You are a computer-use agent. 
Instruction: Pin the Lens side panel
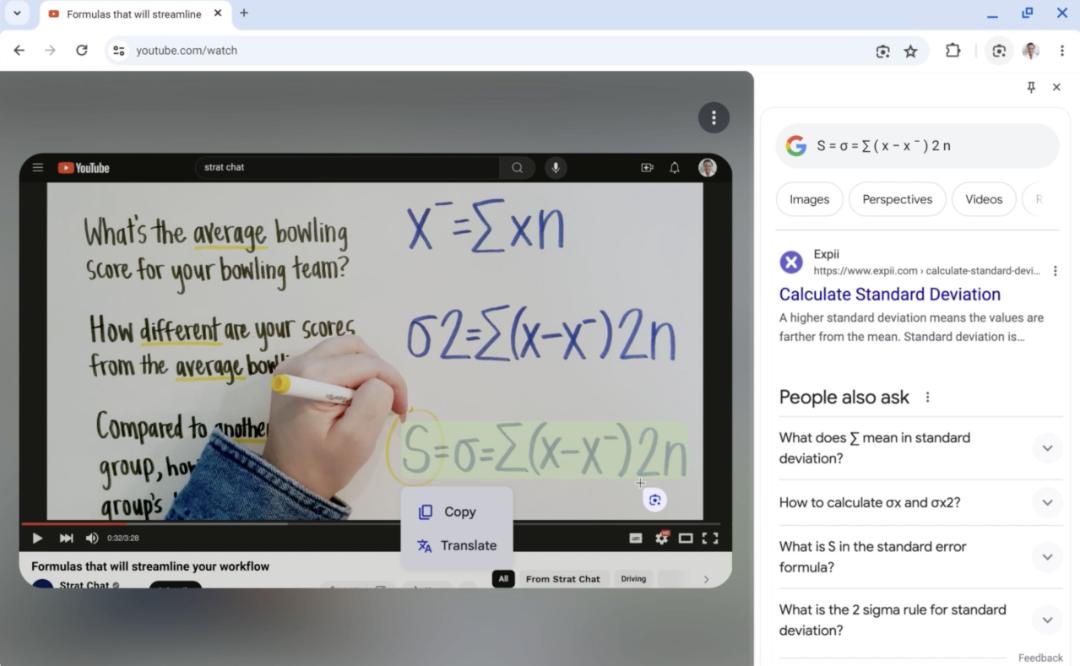tap(1031, 87)
